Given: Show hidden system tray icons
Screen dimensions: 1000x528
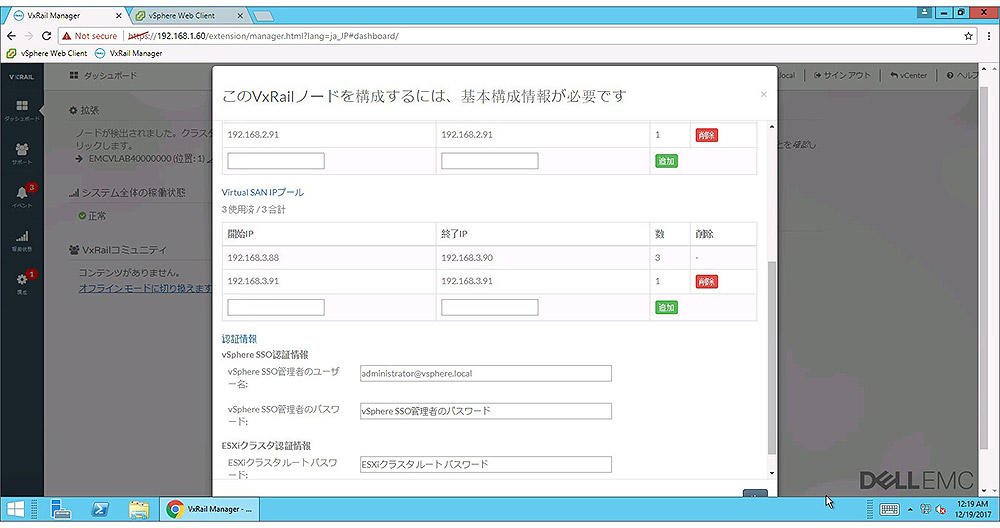Looking at the screenshot, I should (910, 510).
